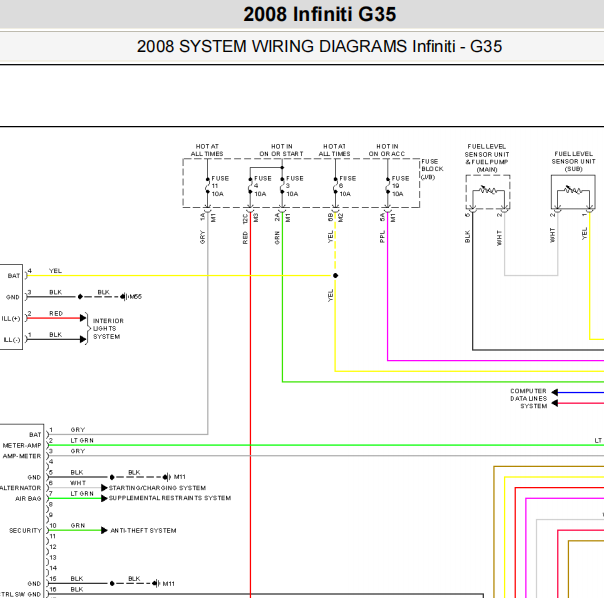
Task: Click the arrowhead pointing to ANTI-THEFT SYSTEM
Action: pyautogui.click(x=104, y=531)
